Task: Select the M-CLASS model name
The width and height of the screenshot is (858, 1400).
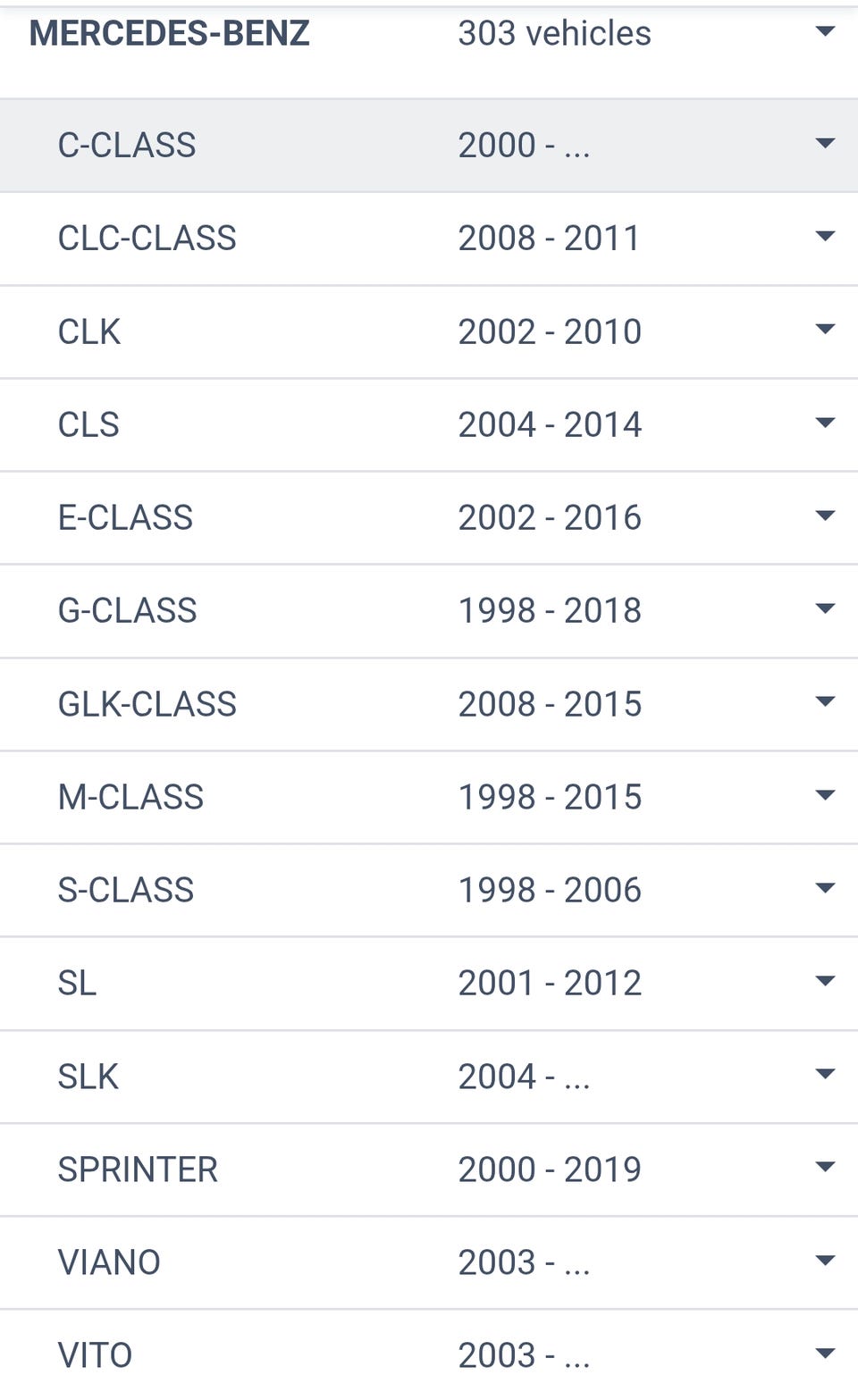Action: 130,797
